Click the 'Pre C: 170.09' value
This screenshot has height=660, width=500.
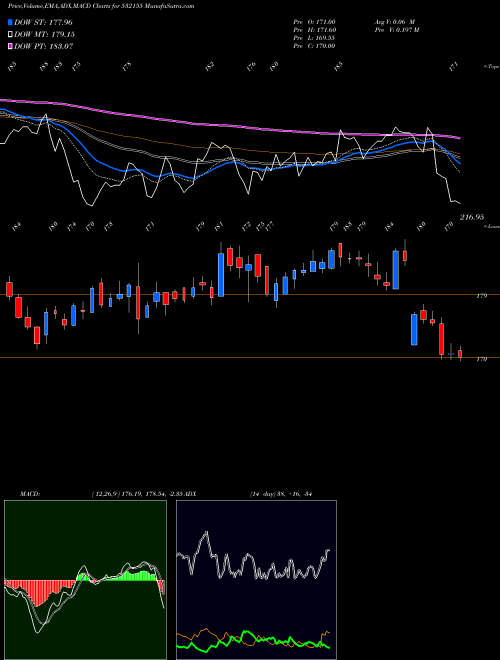coord(314,46)
